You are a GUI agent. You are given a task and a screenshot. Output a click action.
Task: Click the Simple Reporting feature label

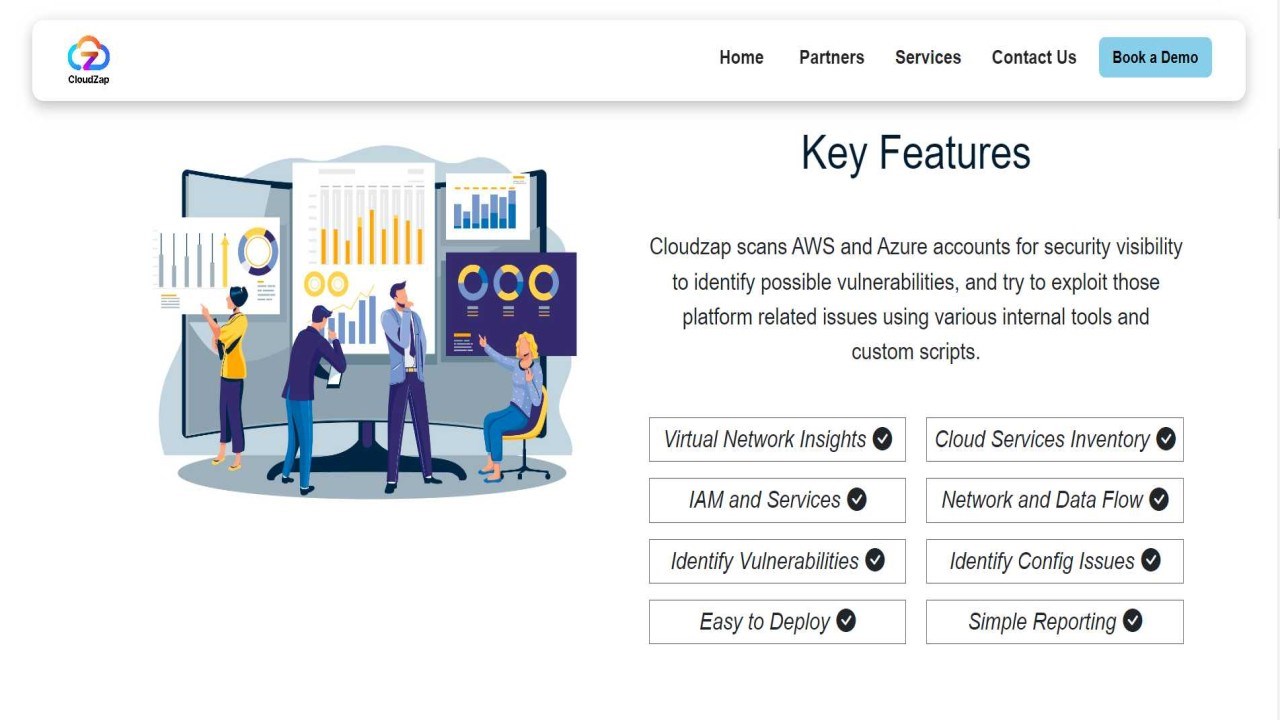click(x=1042, y=622)
